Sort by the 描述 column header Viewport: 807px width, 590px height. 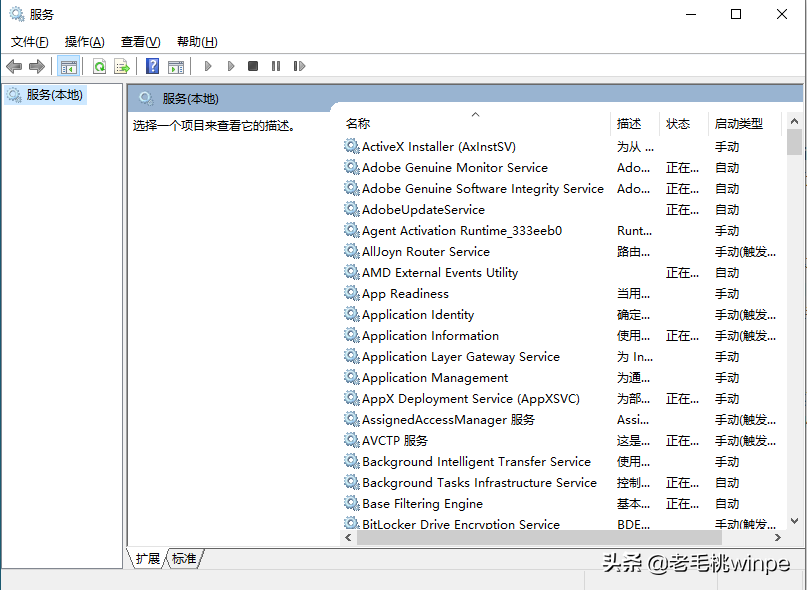pos(635,124)
